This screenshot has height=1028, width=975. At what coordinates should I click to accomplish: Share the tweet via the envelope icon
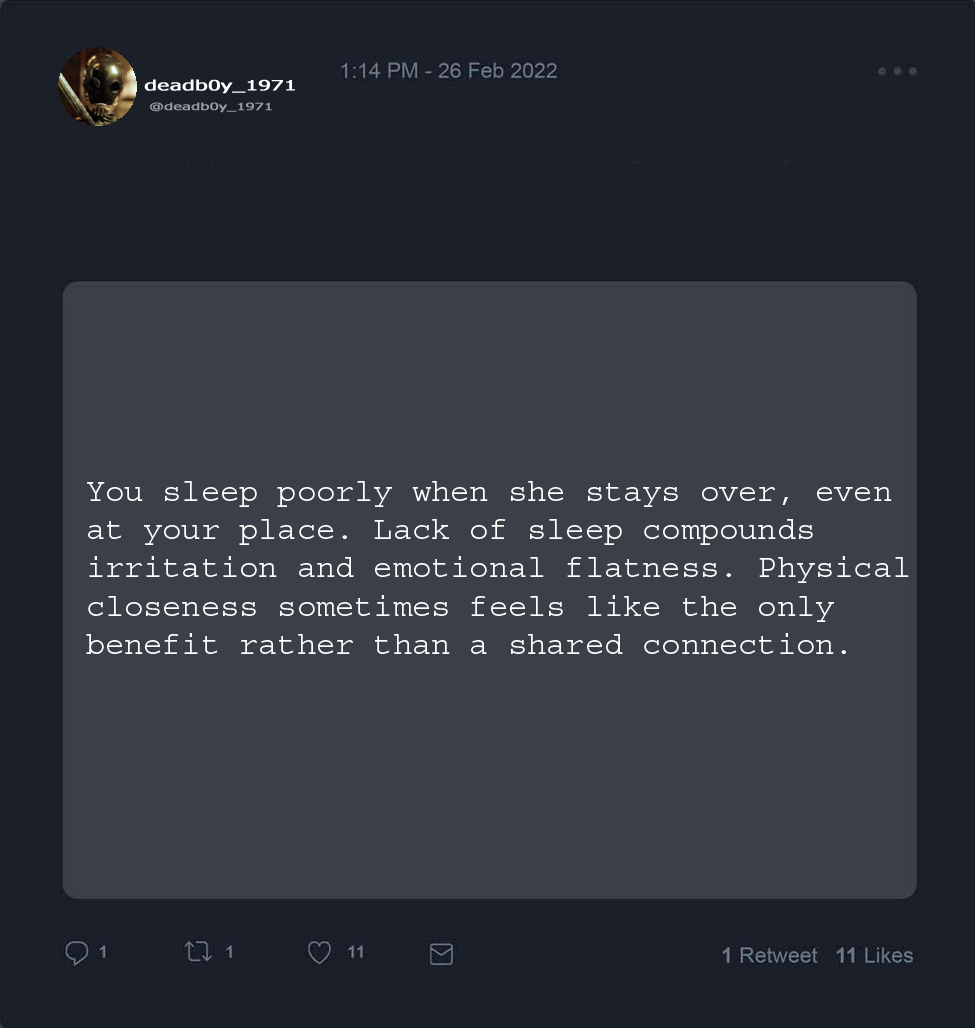(441, 954)
